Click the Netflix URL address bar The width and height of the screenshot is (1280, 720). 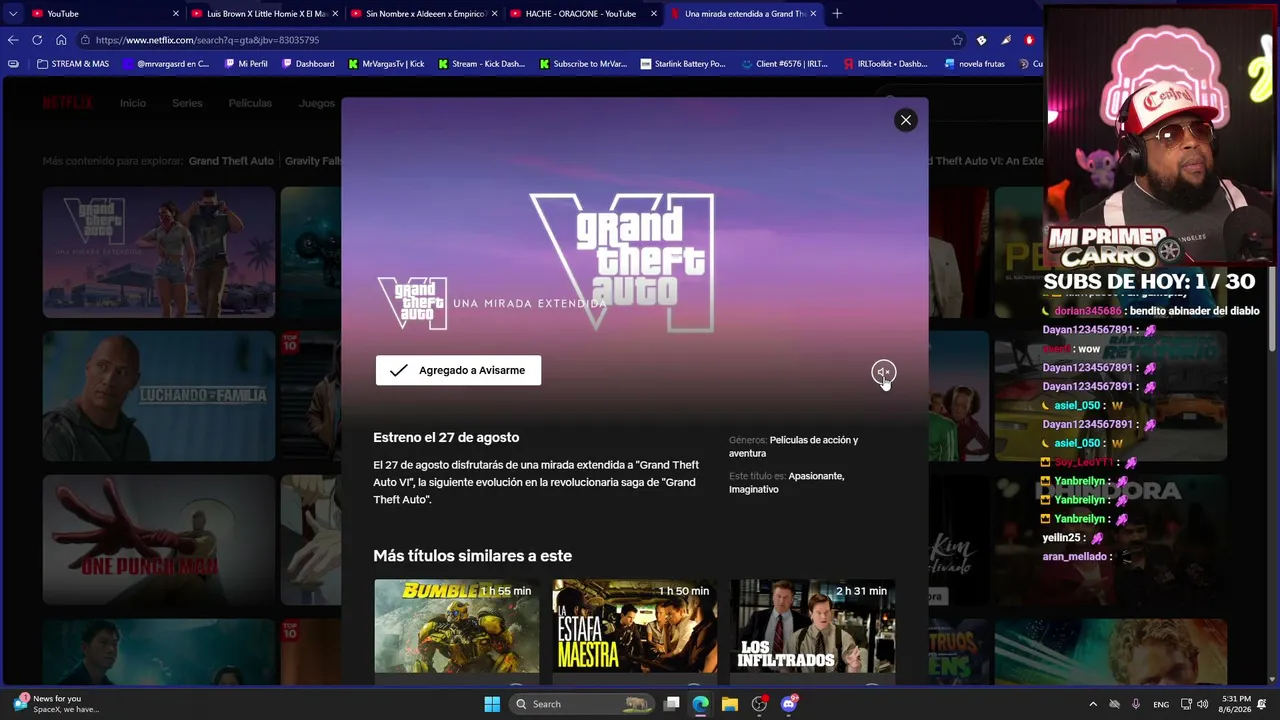pos(520,40)
